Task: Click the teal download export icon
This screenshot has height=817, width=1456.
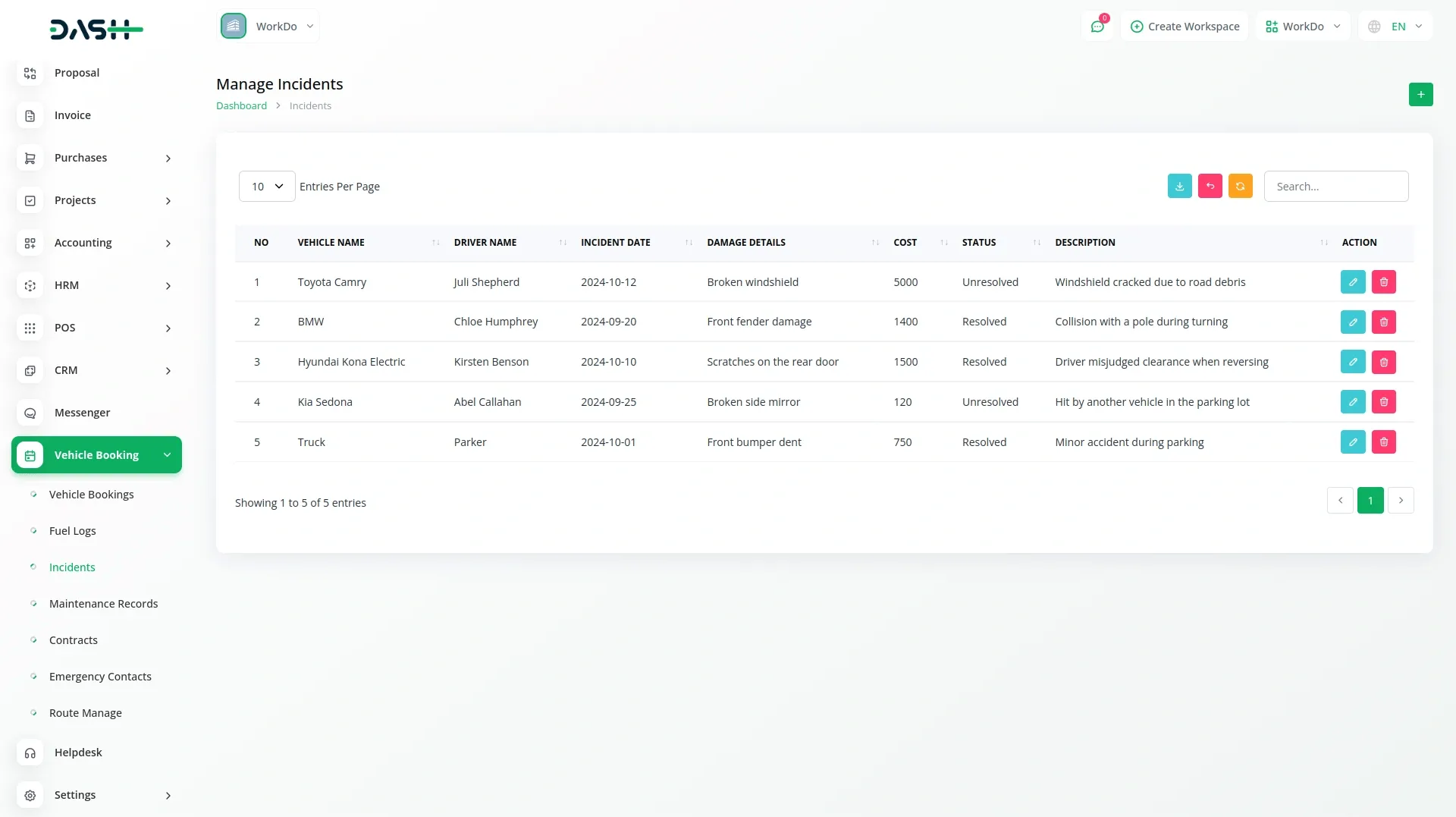Action: pyautogui.click(x=1179, y=187)
